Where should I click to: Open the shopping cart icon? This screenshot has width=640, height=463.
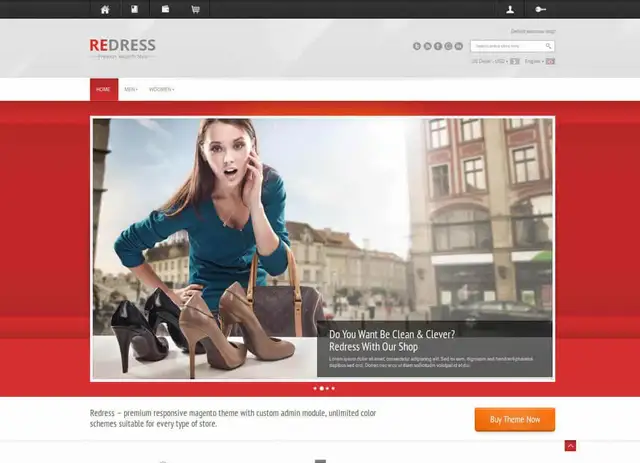pyautogui.click(x=196, y=9)
